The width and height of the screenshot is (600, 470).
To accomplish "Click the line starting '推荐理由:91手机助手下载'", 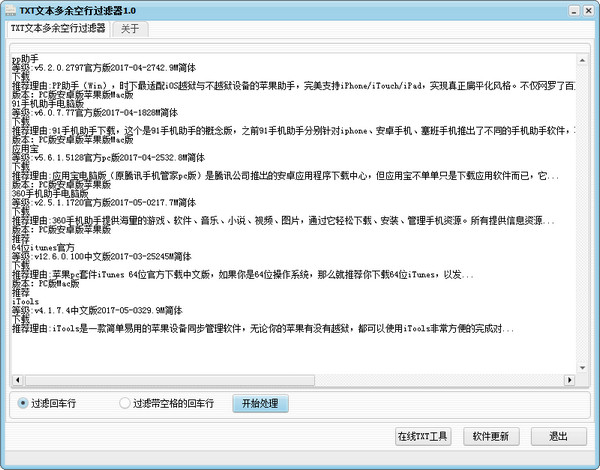I will [x=293, y=131].
